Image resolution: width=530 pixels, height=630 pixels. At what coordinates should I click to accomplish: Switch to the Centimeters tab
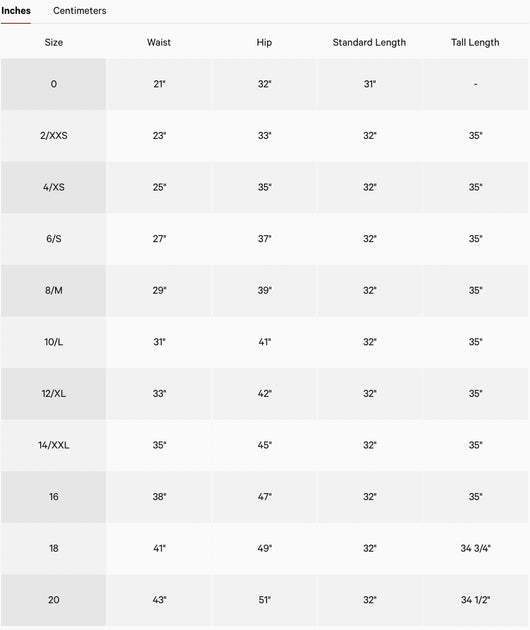point(80,11)
